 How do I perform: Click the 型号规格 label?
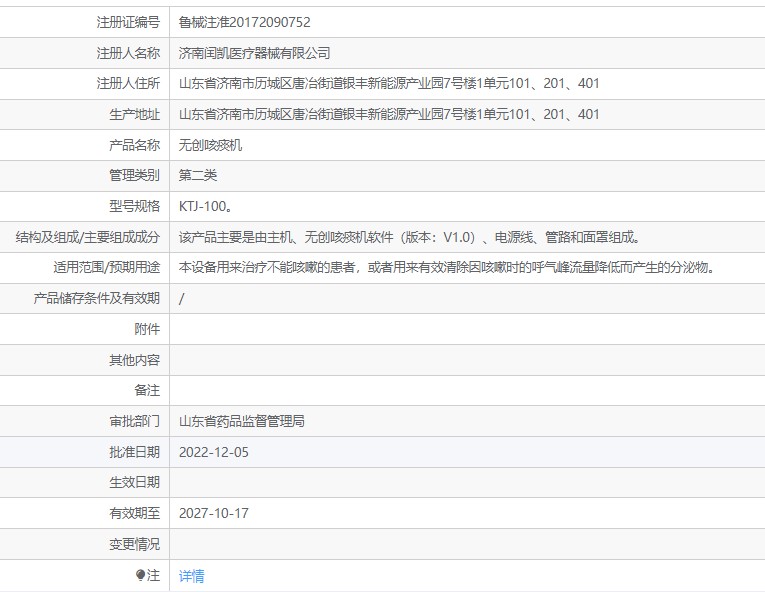click(135, 206)
